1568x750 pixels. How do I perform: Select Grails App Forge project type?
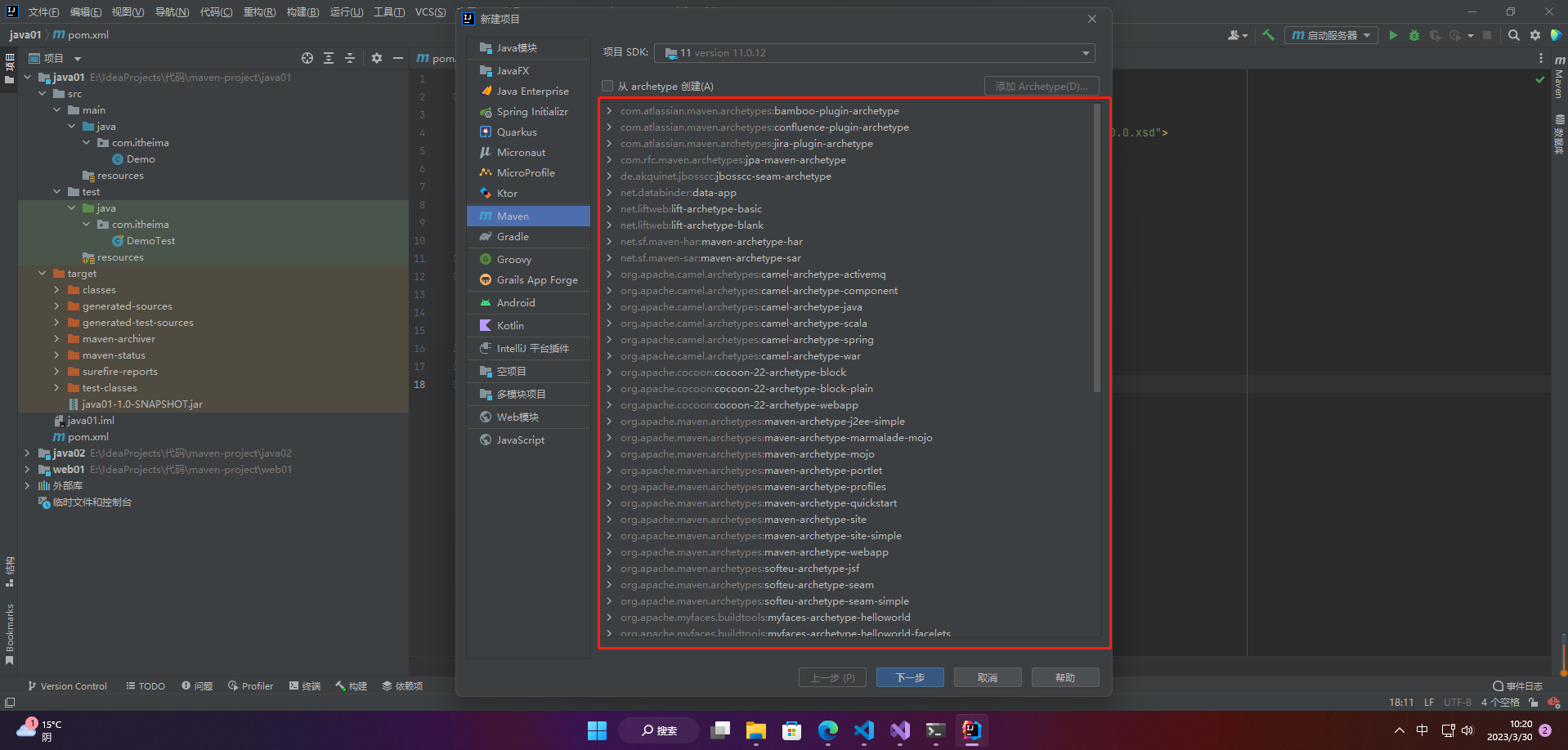[x=528, y=280]
